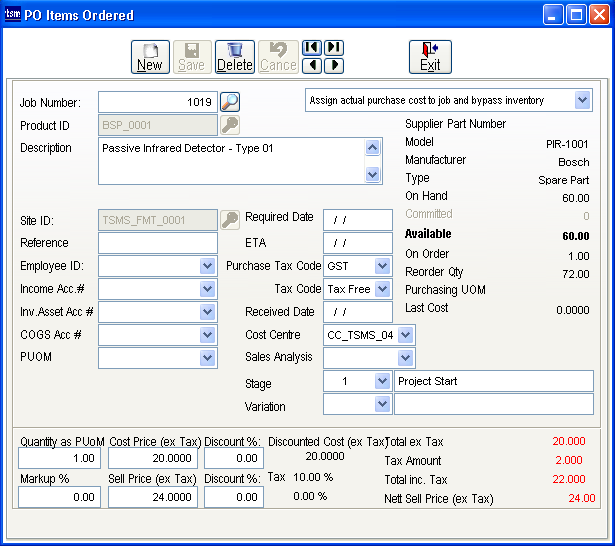
Task: Open the COGS Acc # dropdown
Action: [x=208, y=335]
